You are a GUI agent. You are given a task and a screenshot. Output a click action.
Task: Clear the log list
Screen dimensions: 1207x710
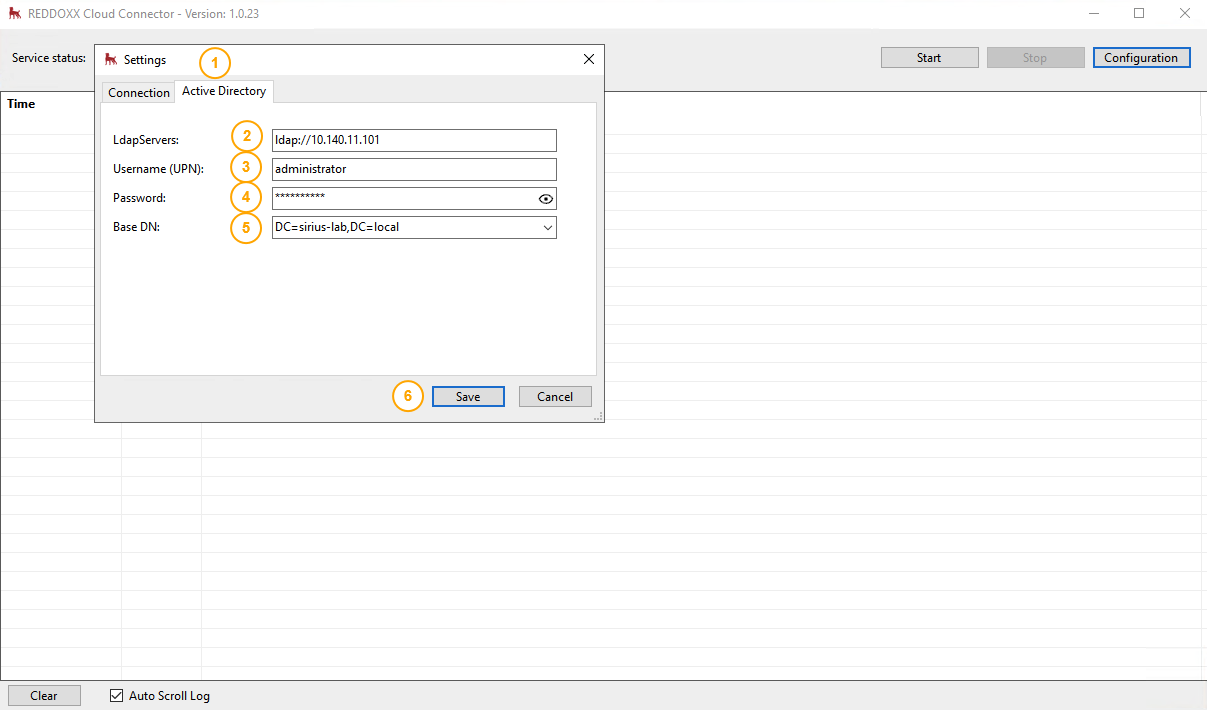(x=44, y=695)
